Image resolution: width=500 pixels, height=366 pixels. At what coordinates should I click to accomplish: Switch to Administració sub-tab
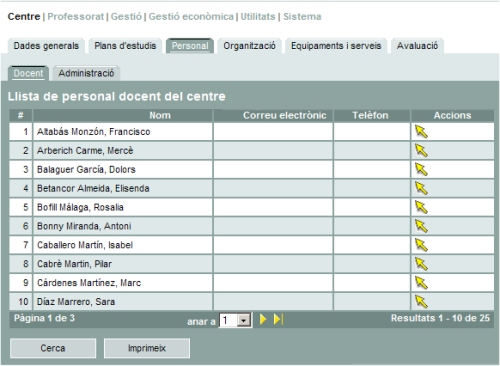pyautogui.click(x=86, y=73)
